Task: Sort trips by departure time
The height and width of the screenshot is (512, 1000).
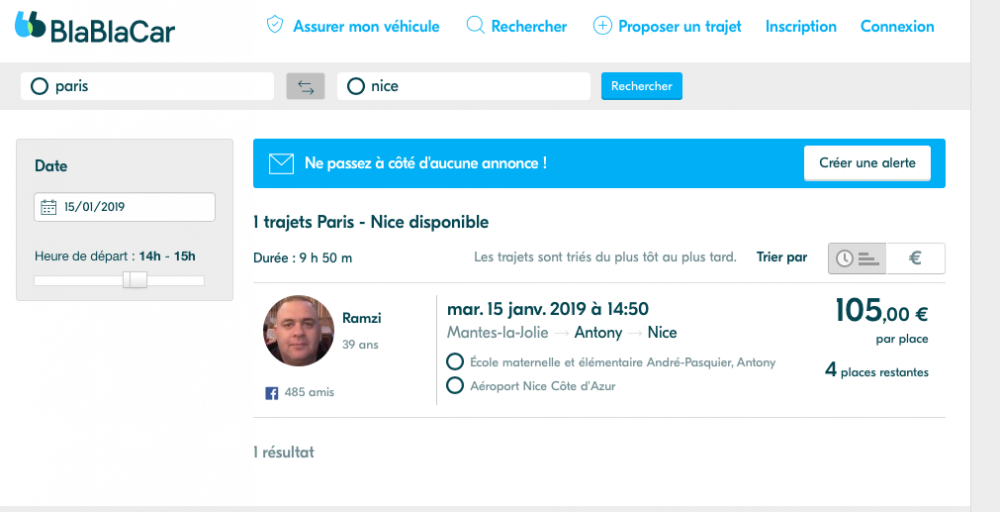Action: click(857, 258)
